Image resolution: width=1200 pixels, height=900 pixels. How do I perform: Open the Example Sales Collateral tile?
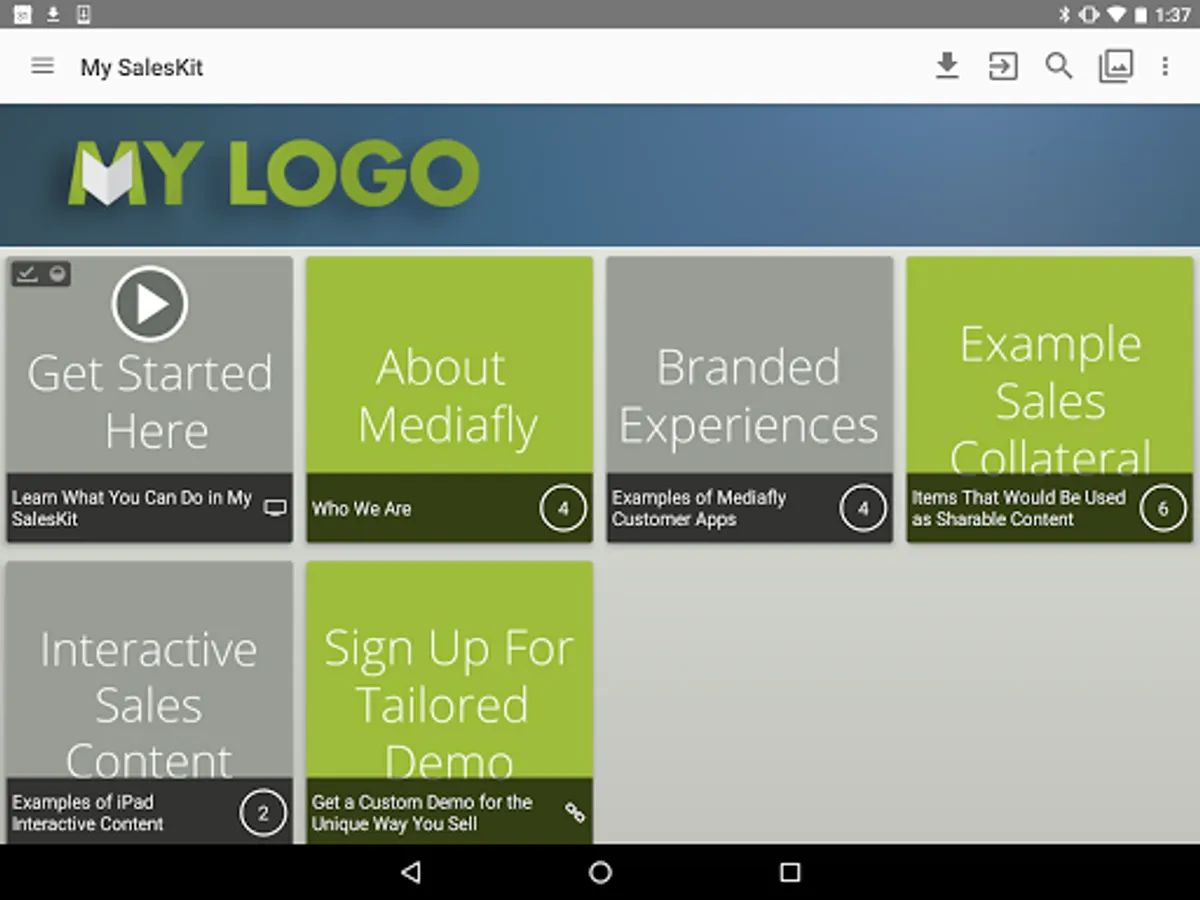click(1049, 400)
